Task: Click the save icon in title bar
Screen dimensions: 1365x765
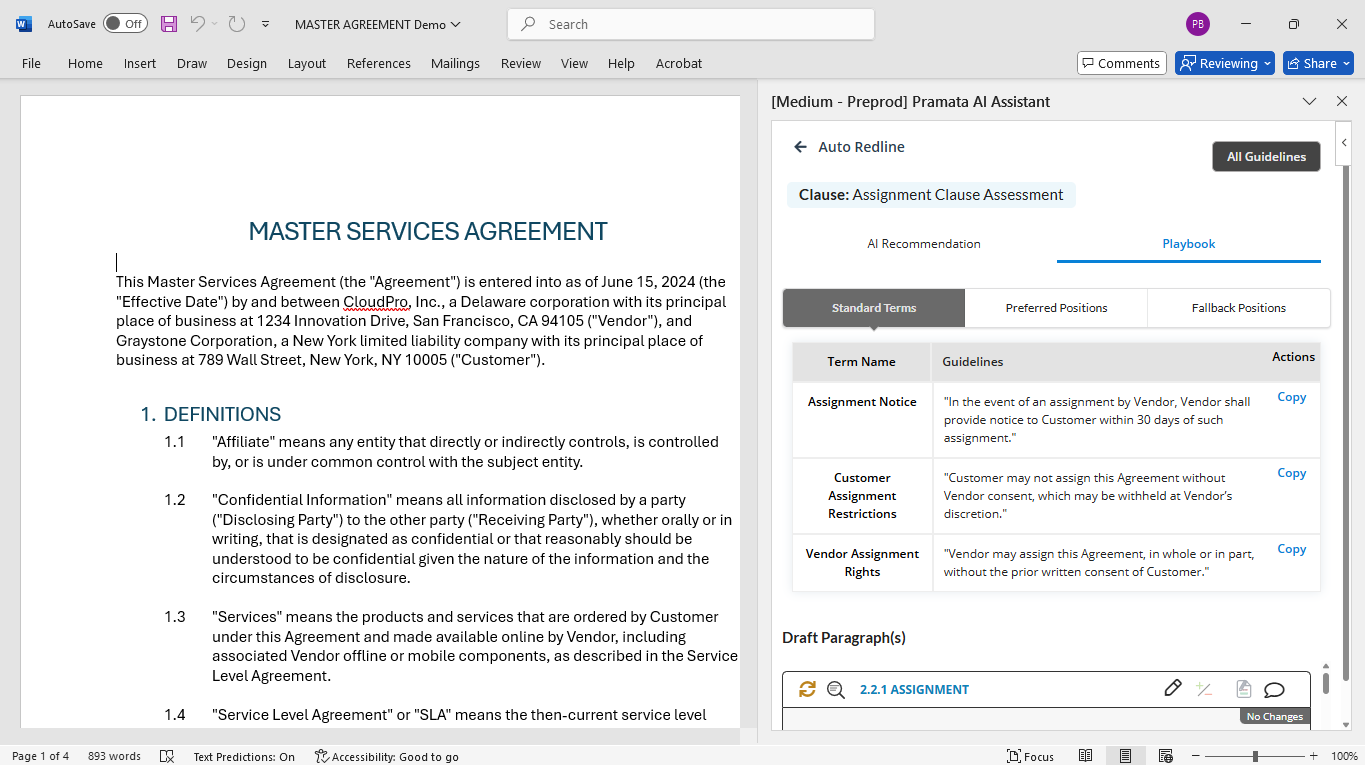Action: click(169, 24)
